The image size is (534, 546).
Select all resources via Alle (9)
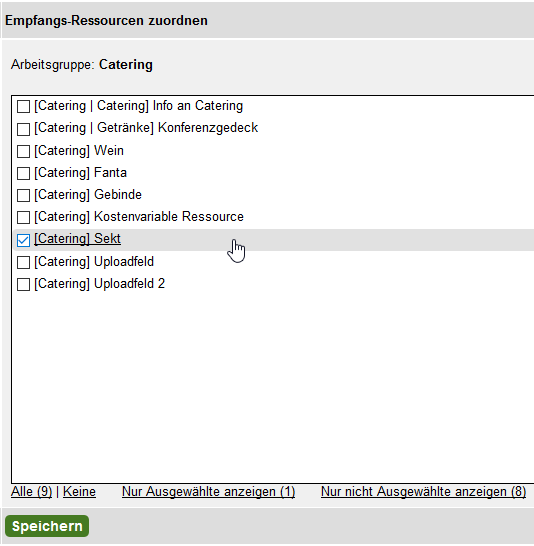(x=31, y=492)
